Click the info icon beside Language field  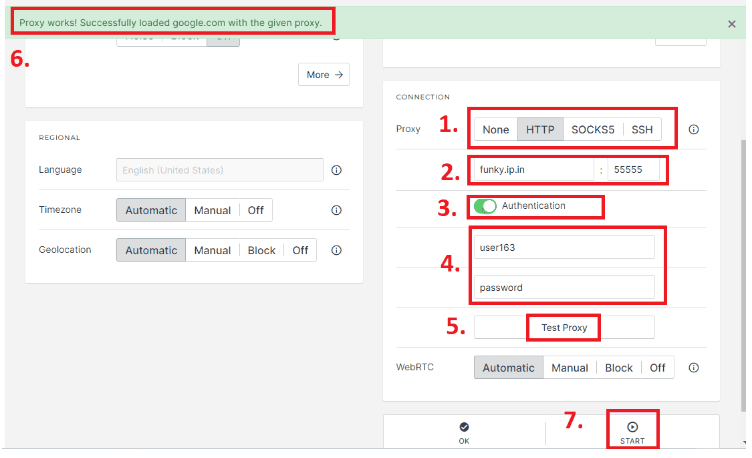(x=336, y=170)
